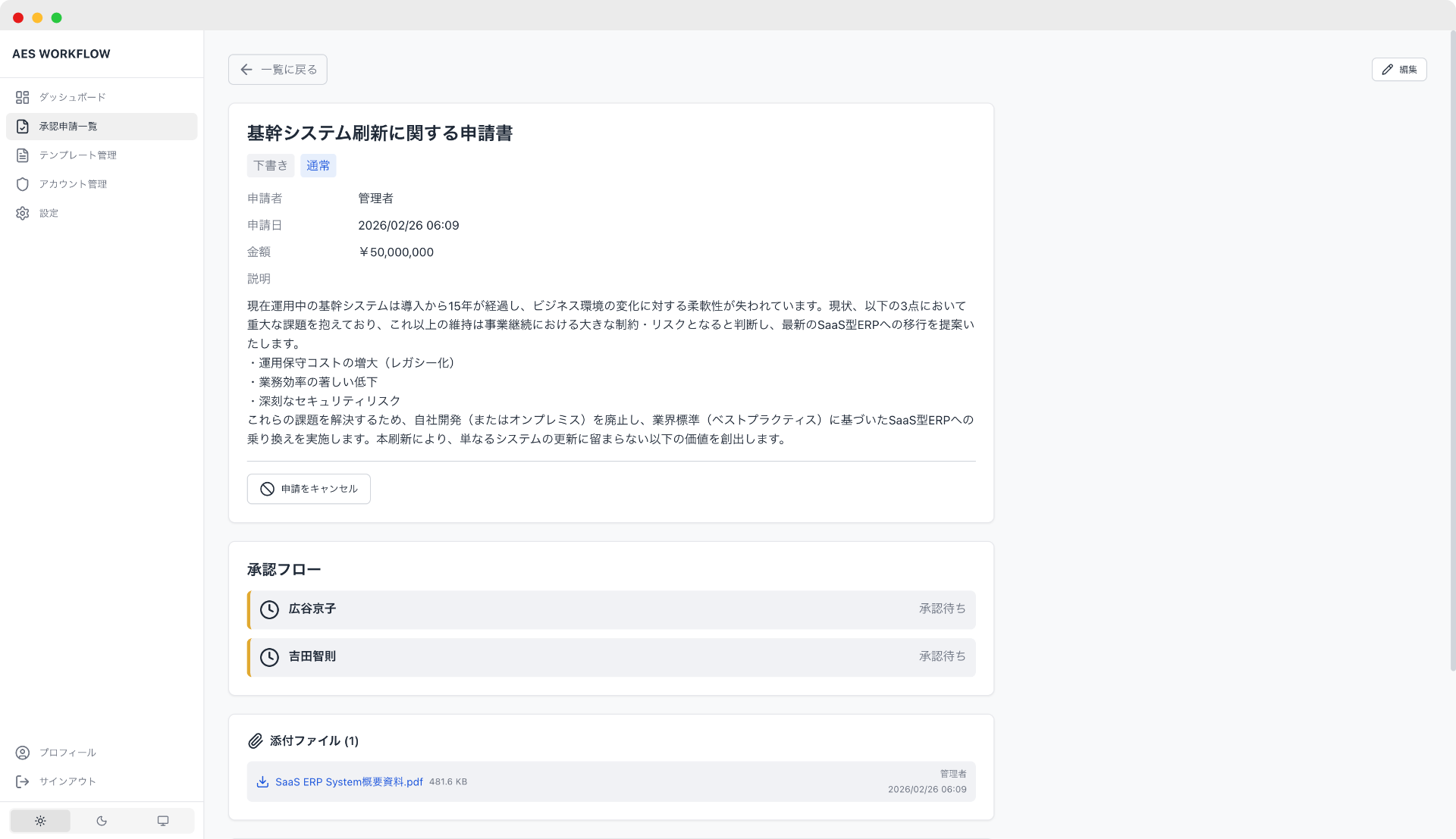
Task: Switch to dark theme with moon toggle
Action: click(x=102, y=821)
